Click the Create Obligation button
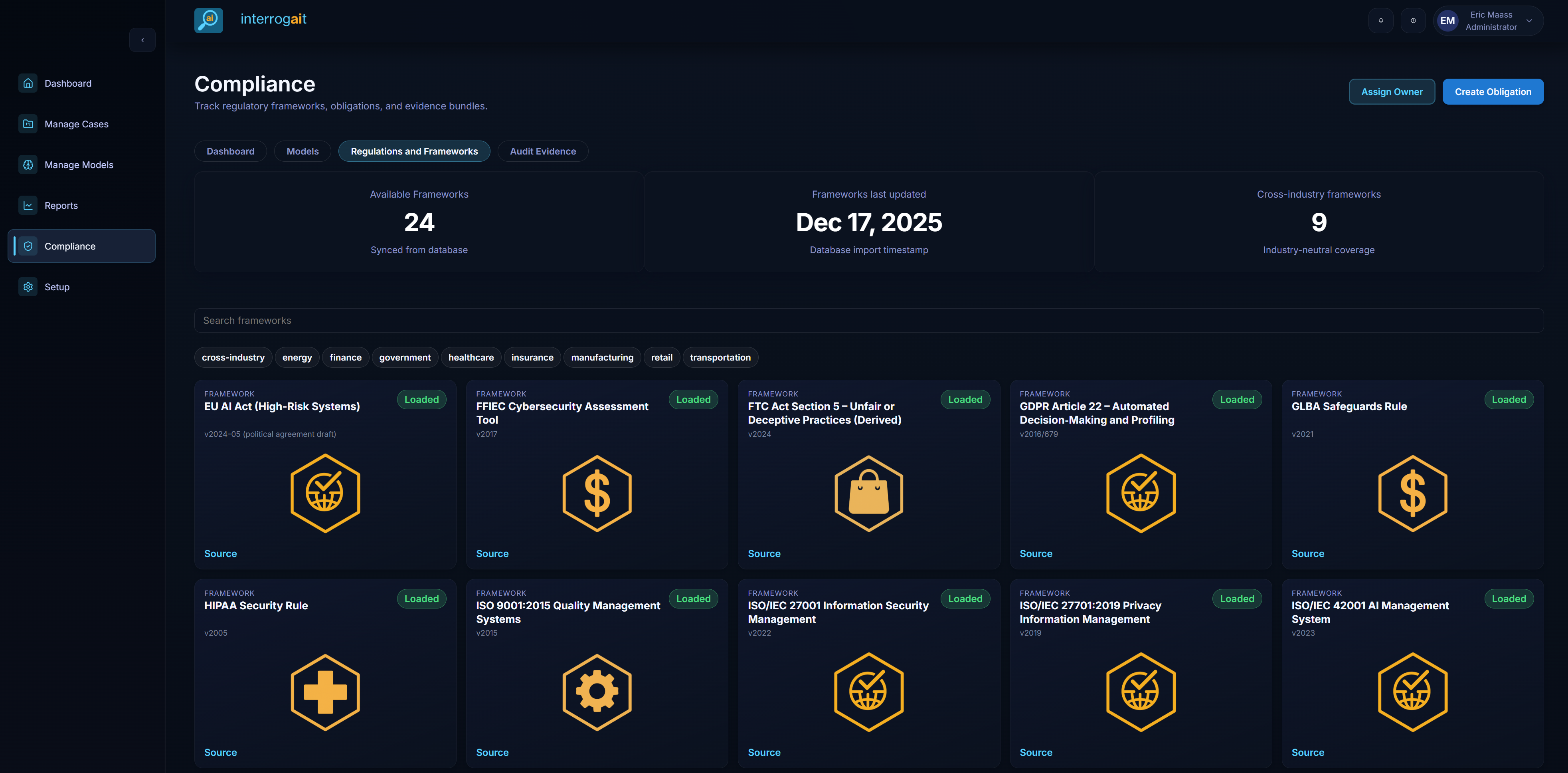Screen dimensions: 1568x773 pyautogui.click(x=1493, y=92)
